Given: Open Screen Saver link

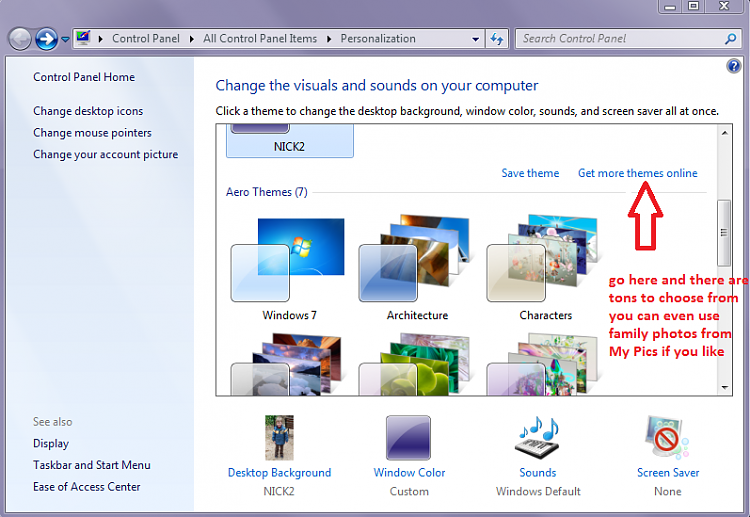Looking at the screenshot, I should pyautogui.click(x=668, y=473).
